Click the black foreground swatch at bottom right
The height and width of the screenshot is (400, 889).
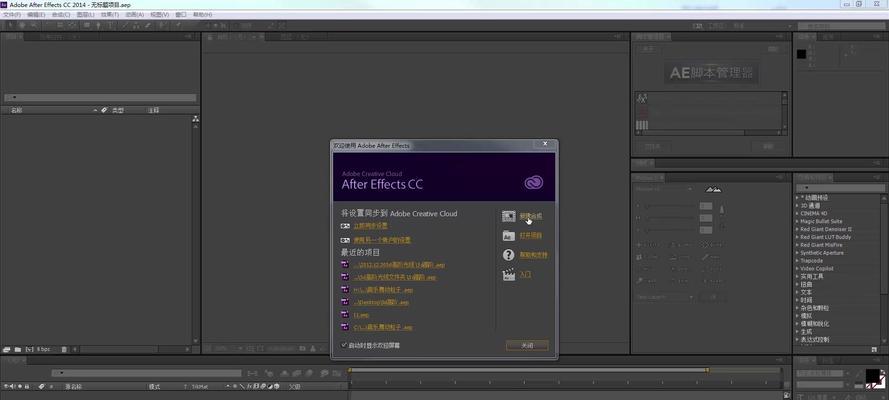pos(873,375)
